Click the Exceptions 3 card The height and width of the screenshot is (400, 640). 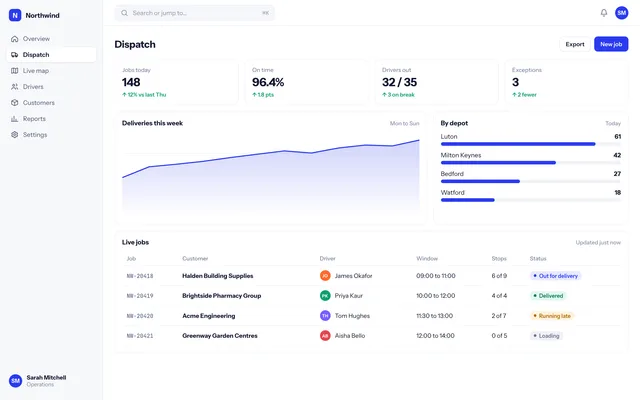coord(567,82)
